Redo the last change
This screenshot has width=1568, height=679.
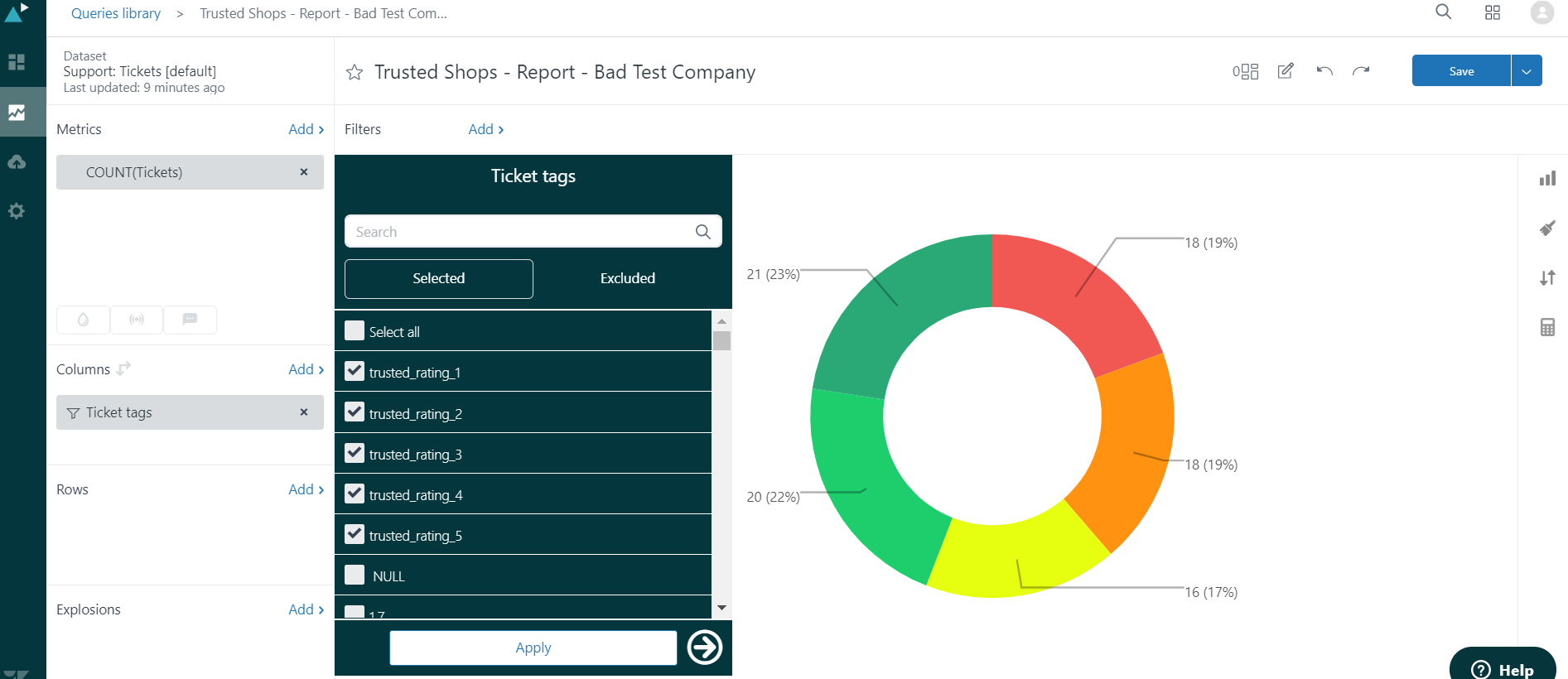(x=1361, y=71)
